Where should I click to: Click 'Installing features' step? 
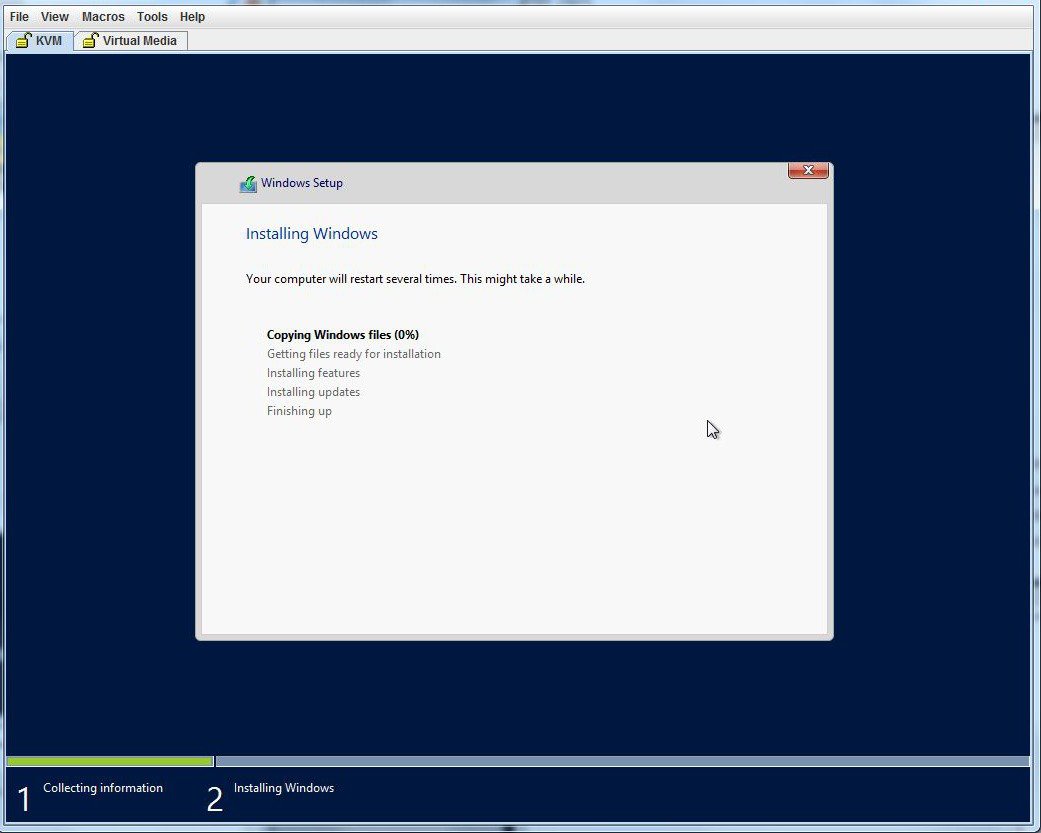pos(313,373)
